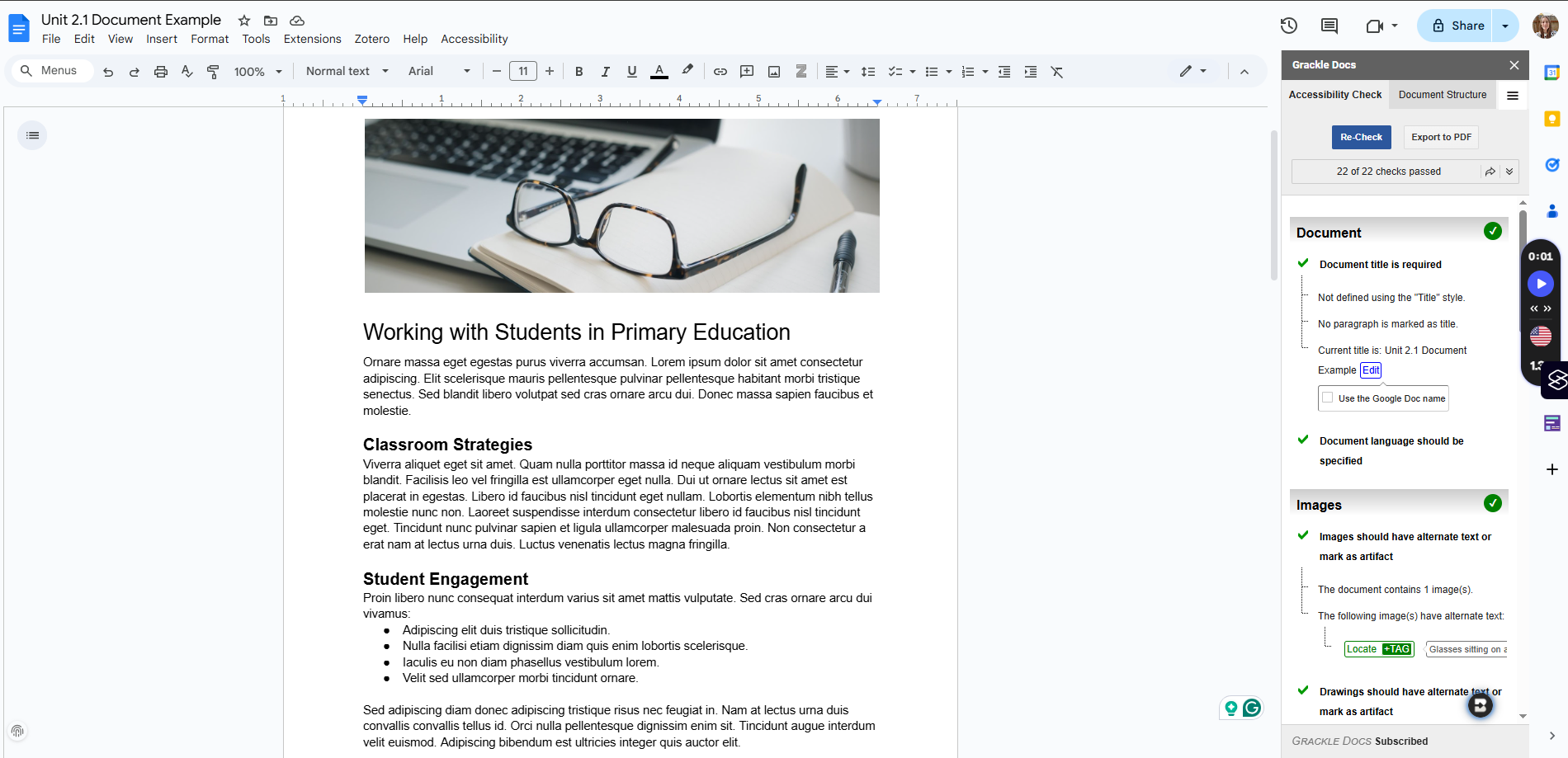Screen dimensions: 1568x758
Task: Edit the current document title link
Action: pyautogui.click(x=1371, y=370)
